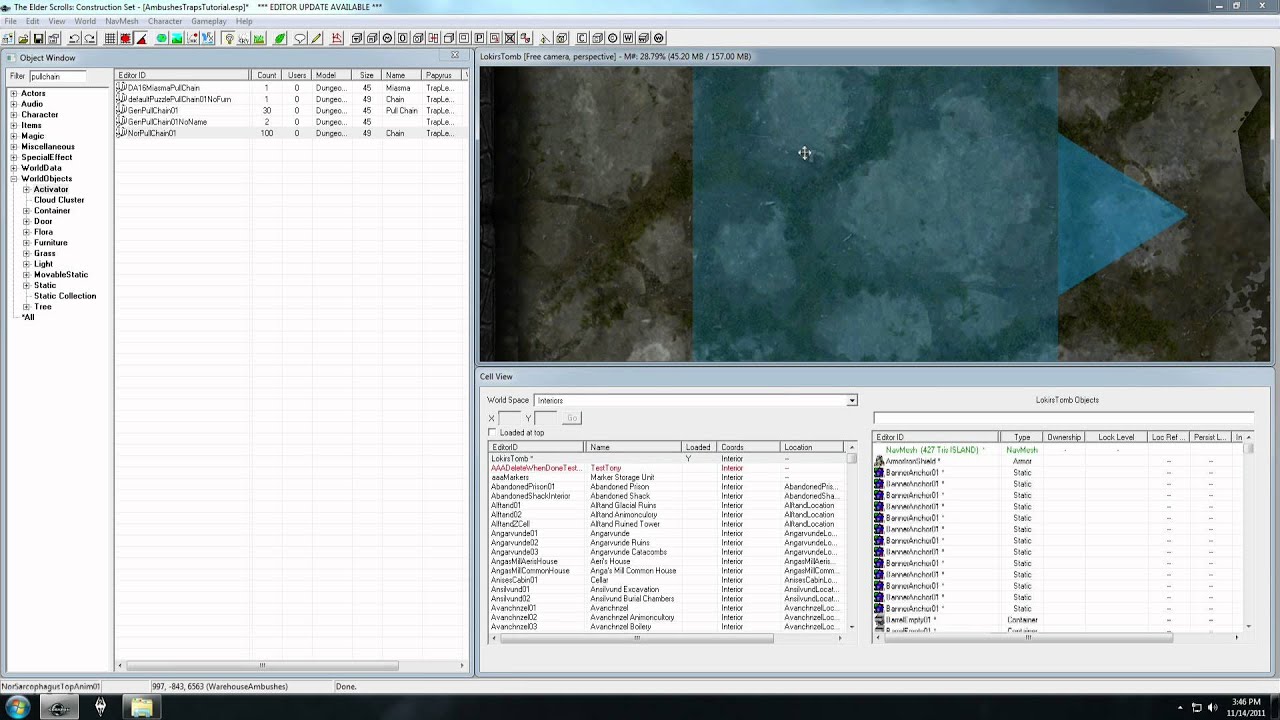Close the Object Window with its X
1280x720 pixels.
pos(455,55)
